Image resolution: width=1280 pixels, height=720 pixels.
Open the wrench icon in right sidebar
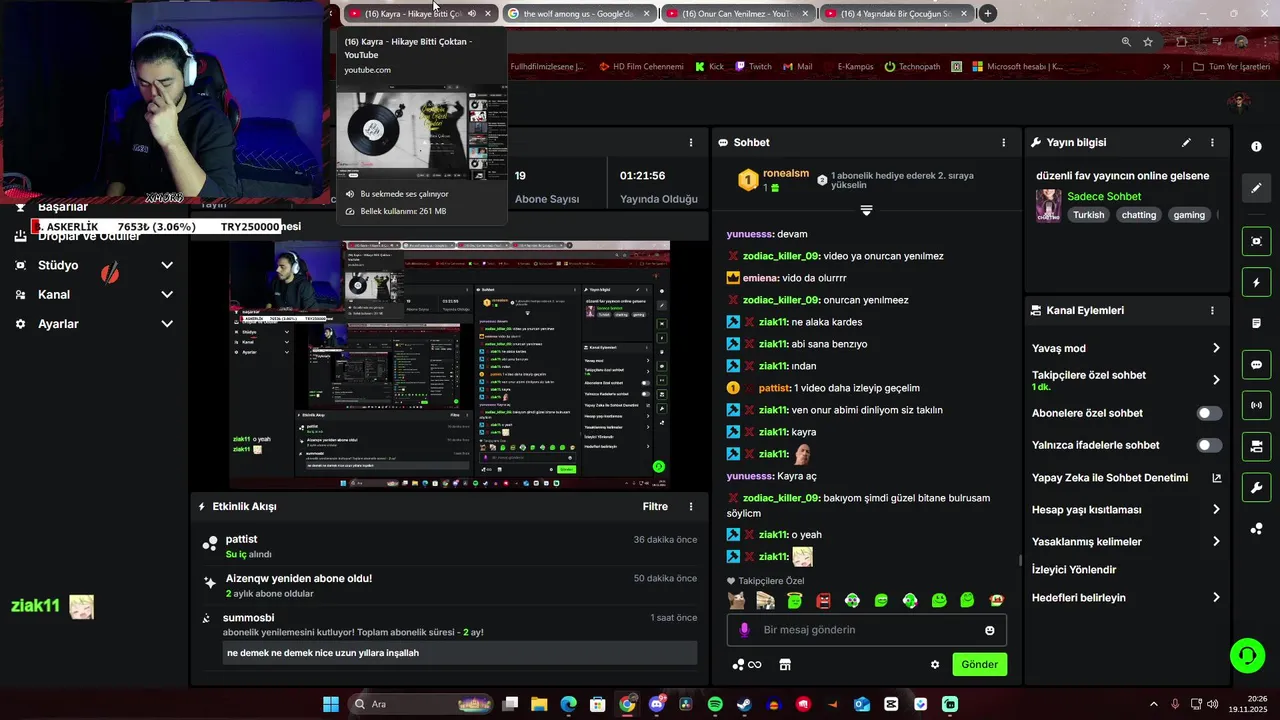tap(1256, 487)
